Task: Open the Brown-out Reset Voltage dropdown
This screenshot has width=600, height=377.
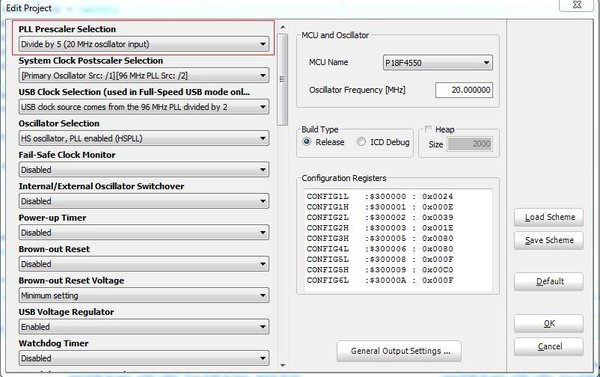Action: click(x=143, y=295)
